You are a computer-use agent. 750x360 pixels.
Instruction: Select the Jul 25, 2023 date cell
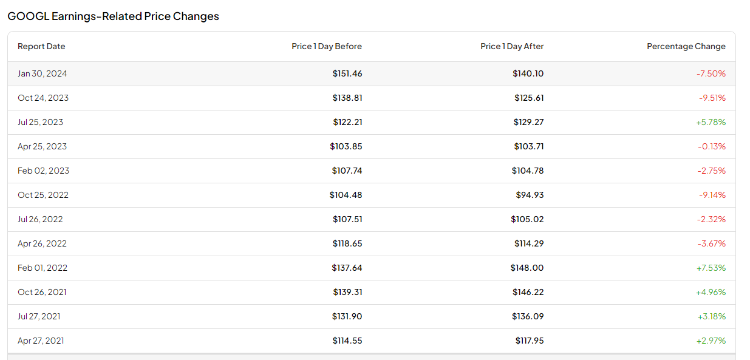(40, 122)
